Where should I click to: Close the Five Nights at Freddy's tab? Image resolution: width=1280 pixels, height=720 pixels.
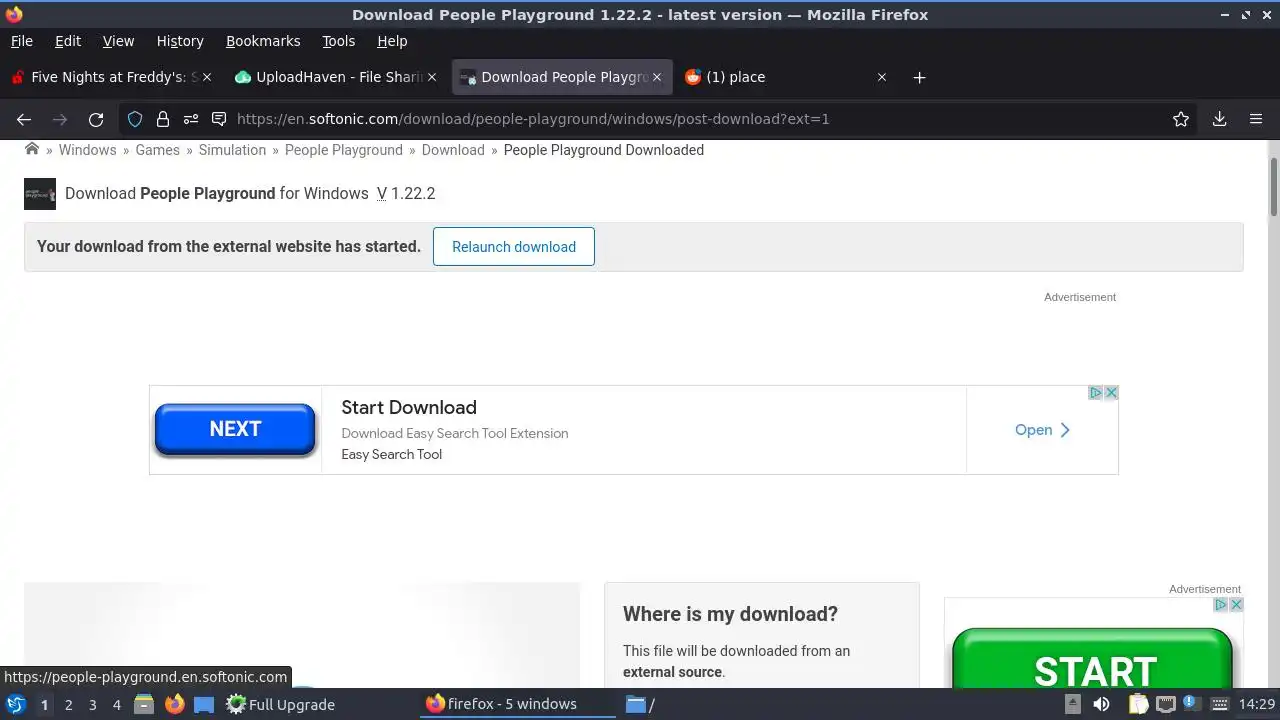click(207, 77)
